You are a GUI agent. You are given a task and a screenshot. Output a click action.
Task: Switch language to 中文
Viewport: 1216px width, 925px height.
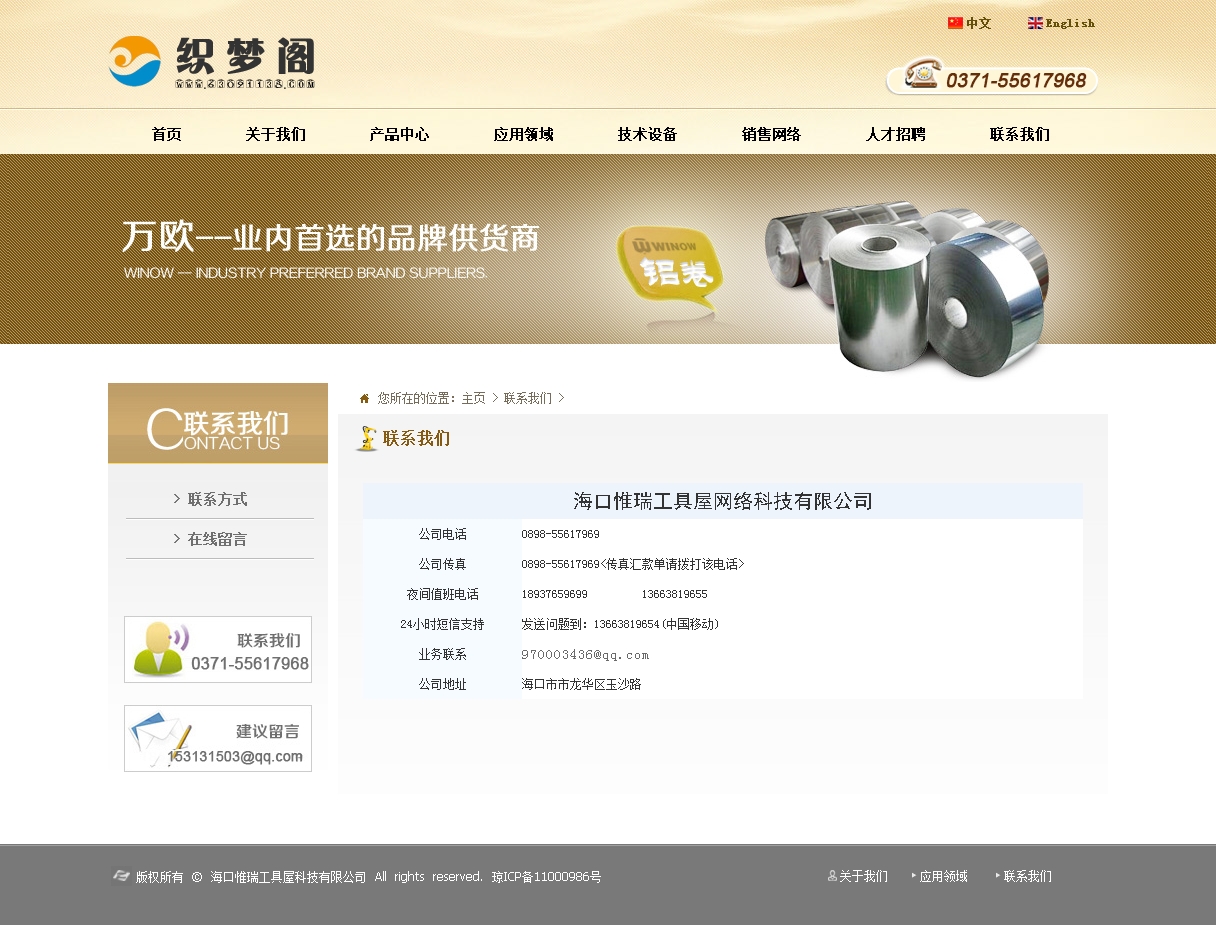coord(978,23)
